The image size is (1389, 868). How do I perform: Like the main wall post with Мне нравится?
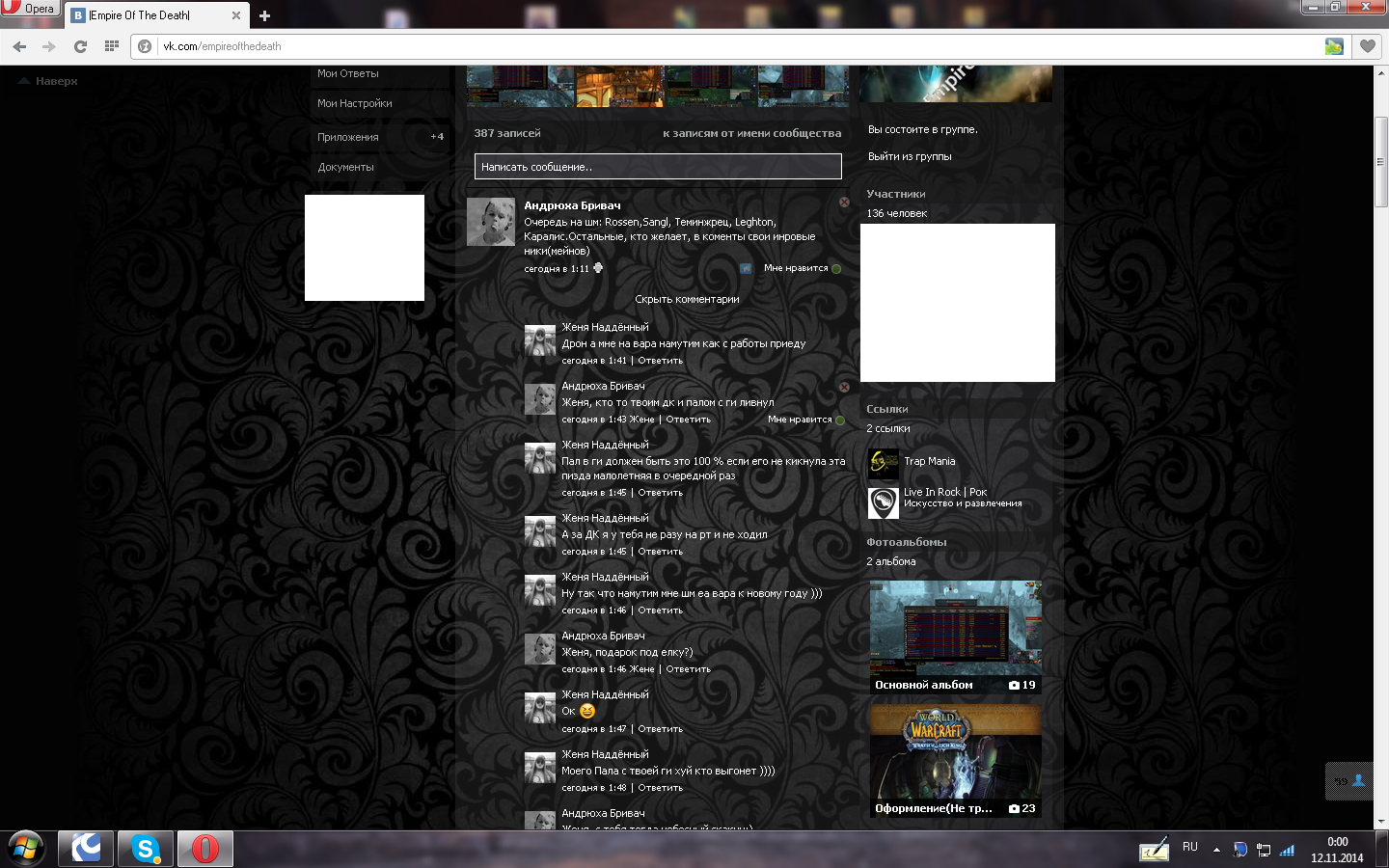803,268
